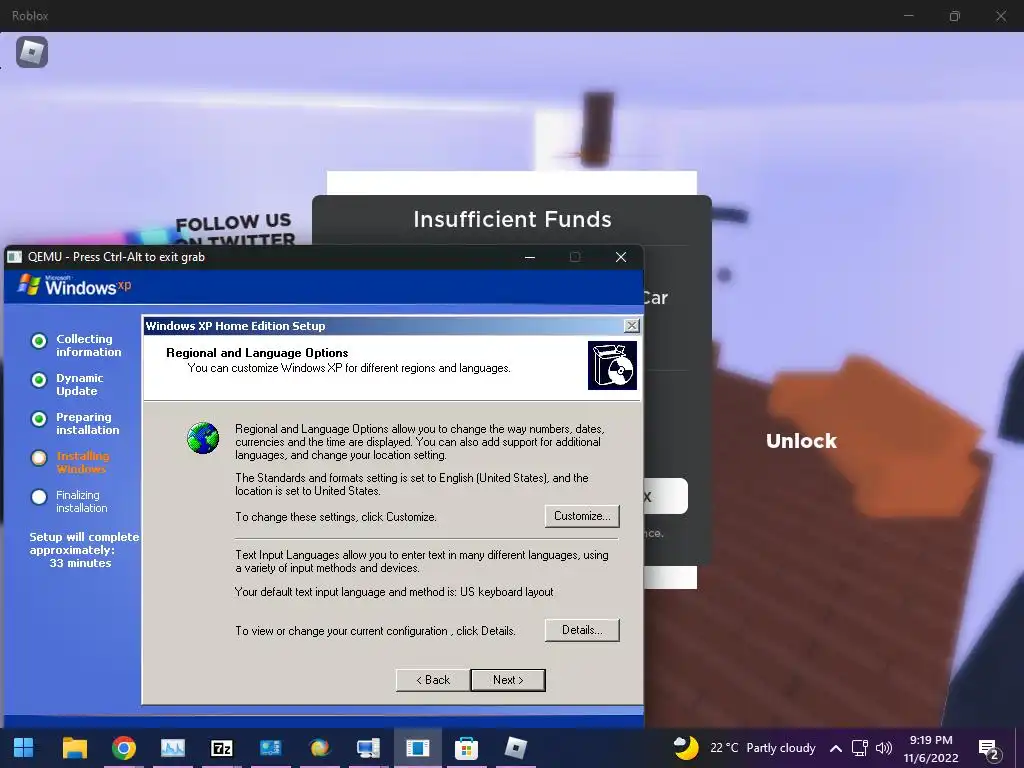
Task: Open the clock showing 9:19 PM
Action: tap(931, 748)
